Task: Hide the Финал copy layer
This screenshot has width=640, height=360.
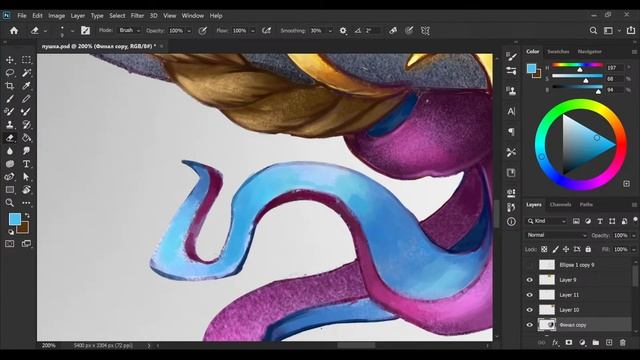Action: pyautogui.click(x=530, y=325)
